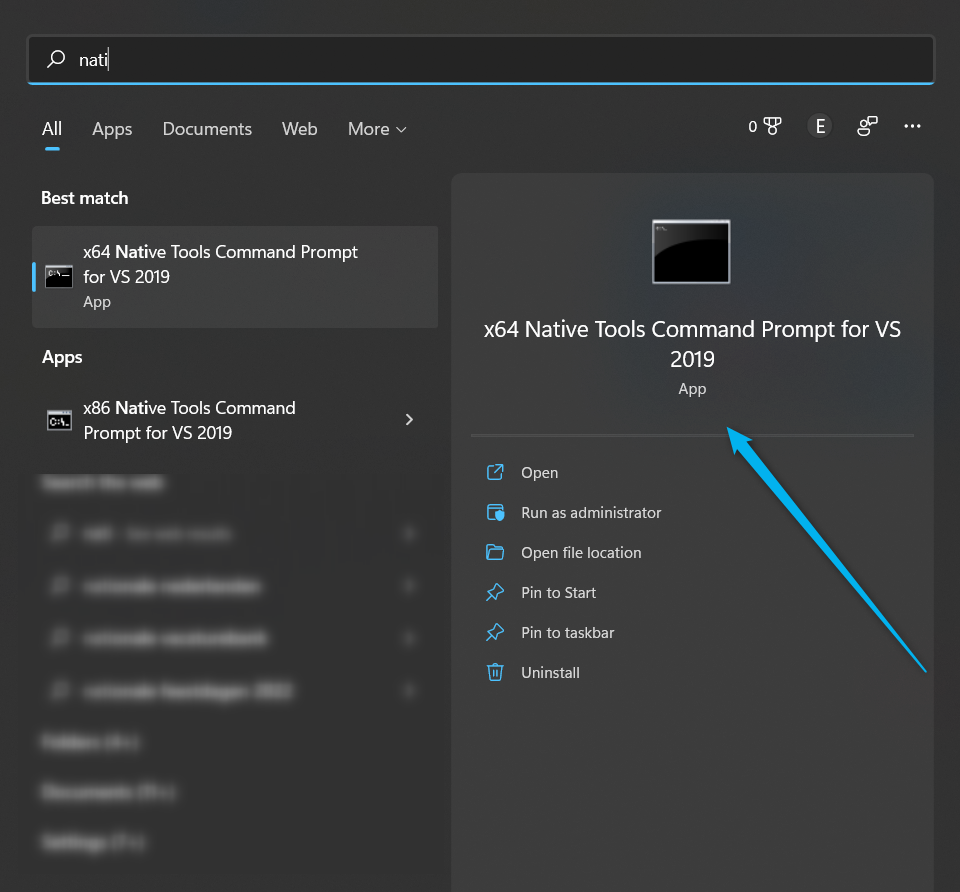Expand the More filters dropdown
Screen dimensions: 960x892
[x=377, y=129]
